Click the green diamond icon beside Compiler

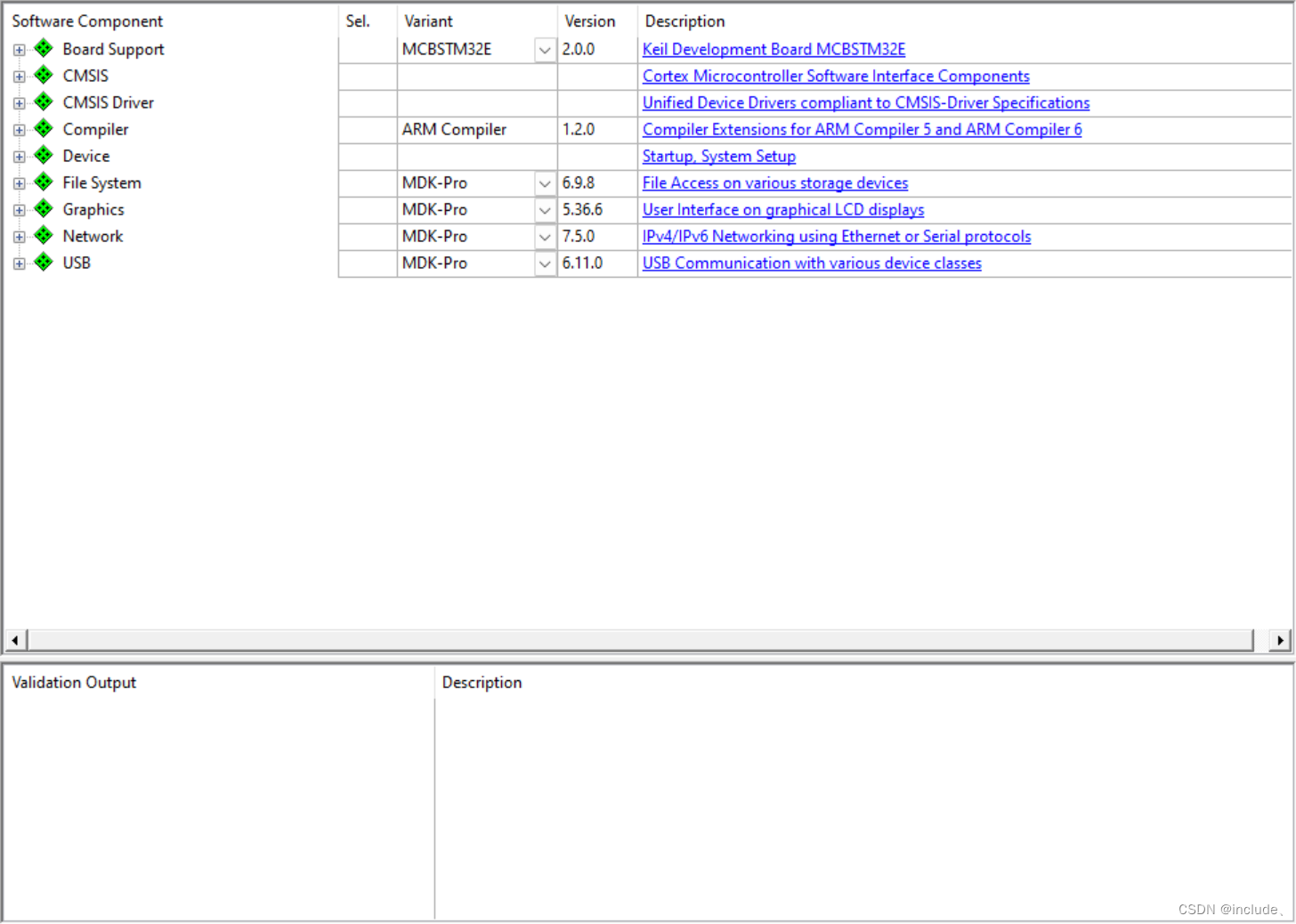point(44,128)
